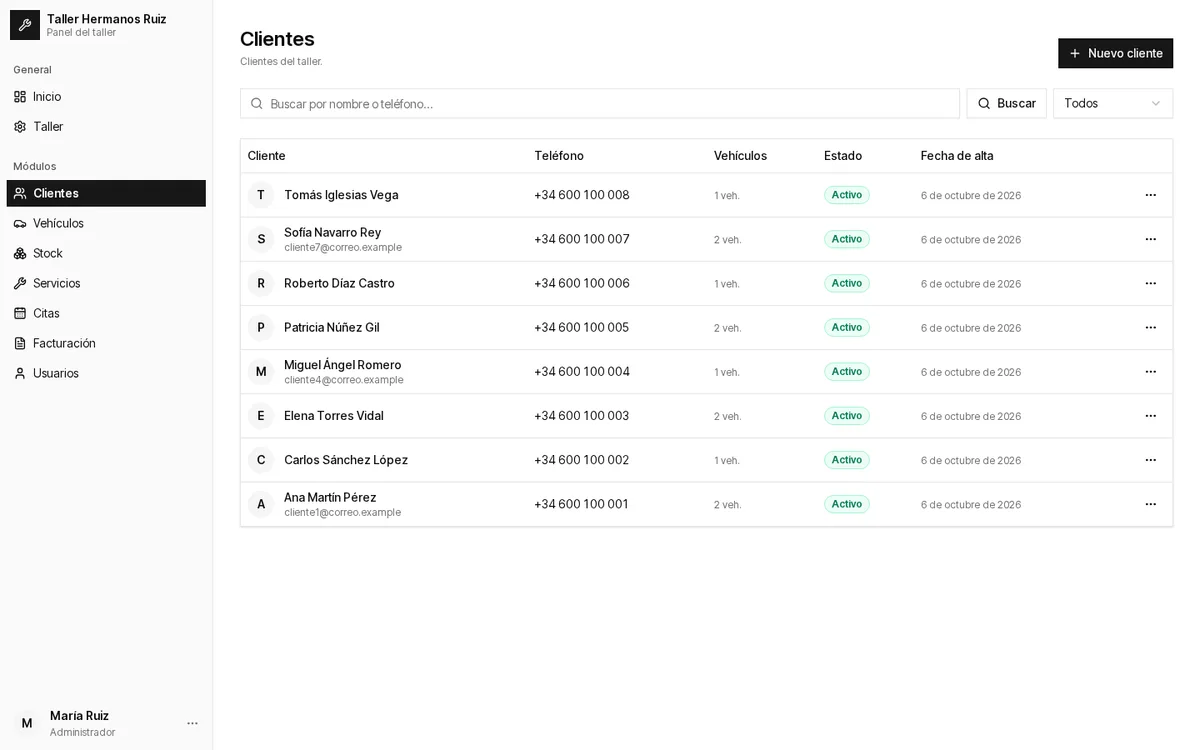
Task: Click phone number +34 600 100 006
Action: click(582, 283)
